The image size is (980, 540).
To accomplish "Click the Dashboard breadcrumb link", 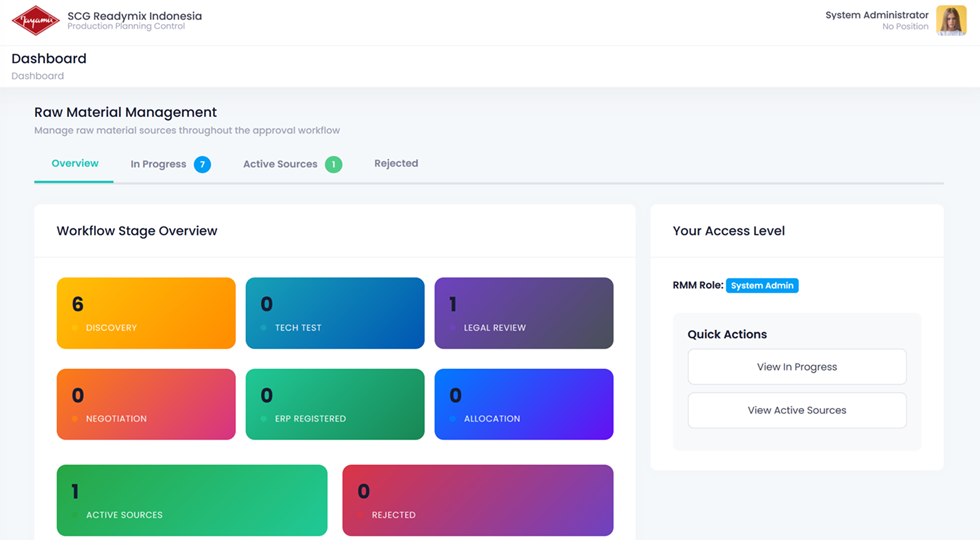I will point(38,76).
